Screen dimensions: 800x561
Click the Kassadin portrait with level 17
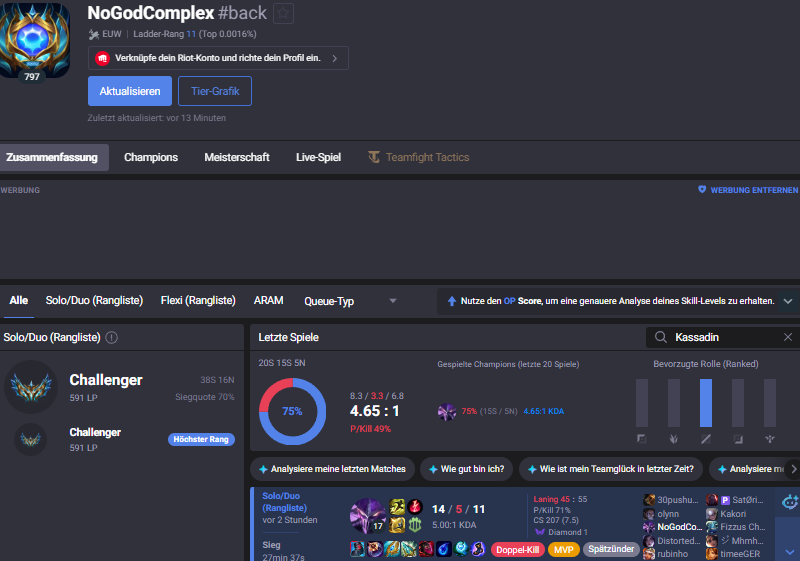click(x=368, y=516)
